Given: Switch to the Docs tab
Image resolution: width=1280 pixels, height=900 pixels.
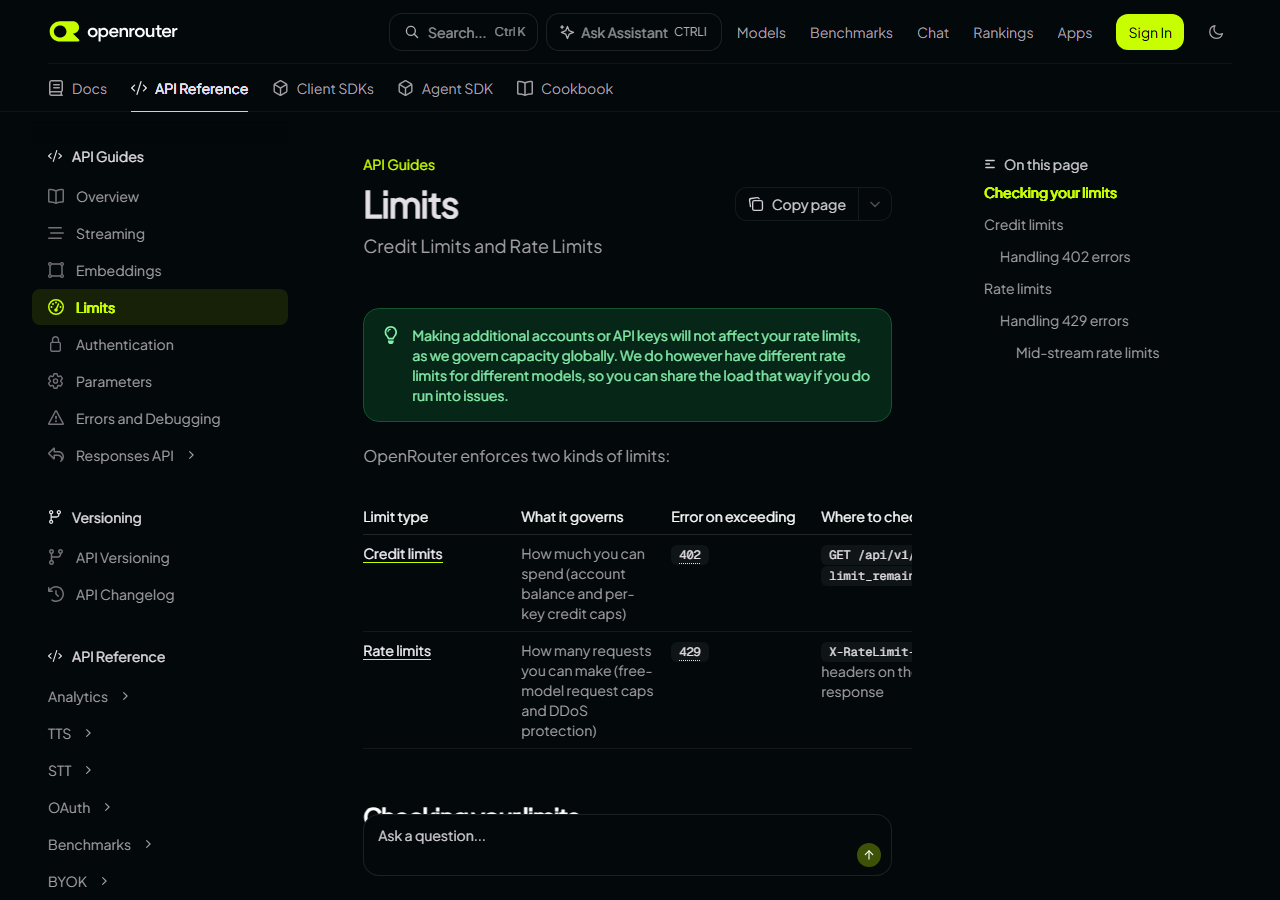Looking at the screenshot, I should point(77,89).
